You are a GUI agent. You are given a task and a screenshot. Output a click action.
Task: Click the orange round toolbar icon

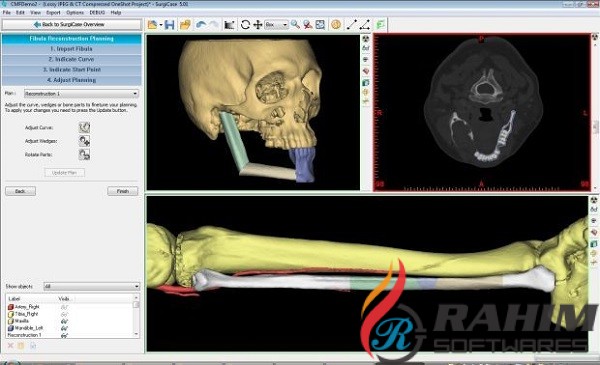[336, 25]
